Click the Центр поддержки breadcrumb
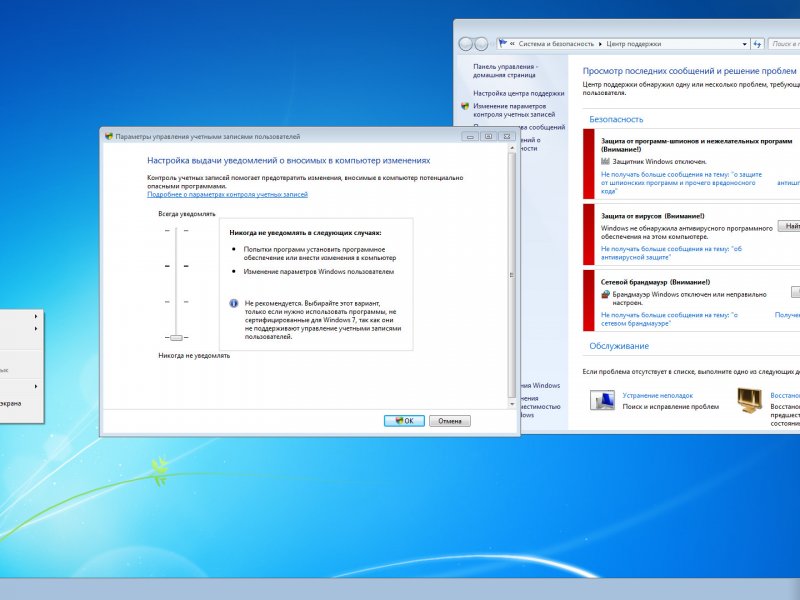Image resolution: width=800 pixels, height=600 pixels. click(x=634, y=44)
